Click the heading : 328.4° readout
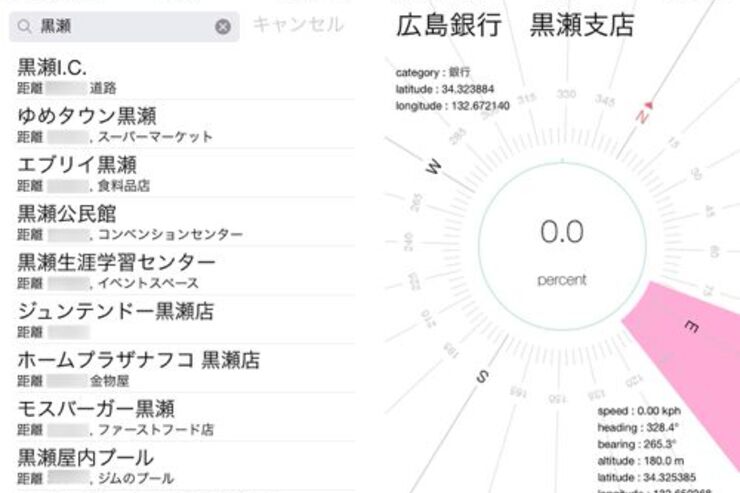The image size is (740, 493). point(638,427)
